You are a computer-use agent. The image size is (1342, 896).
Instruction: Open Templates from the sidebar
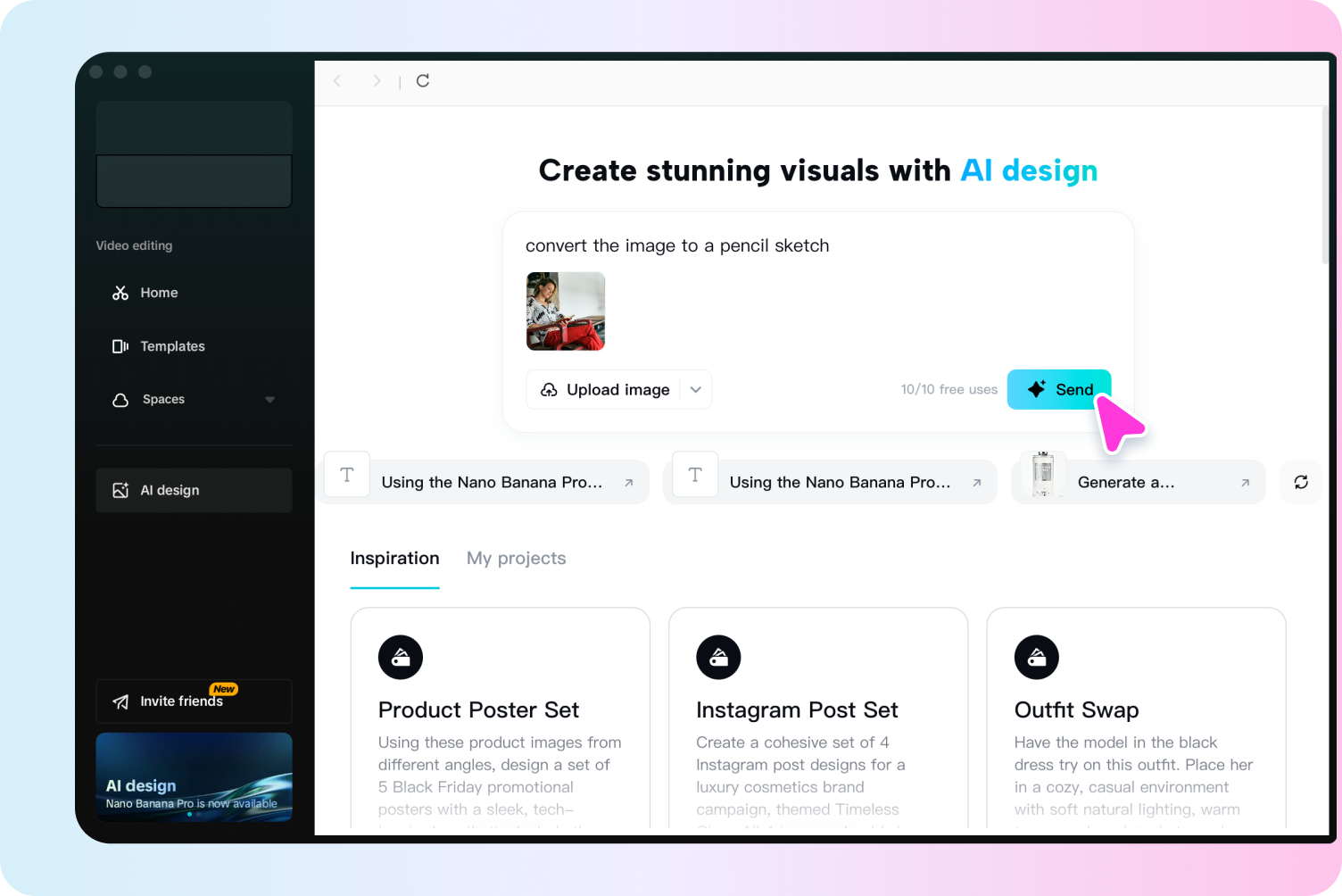point(172,346)
